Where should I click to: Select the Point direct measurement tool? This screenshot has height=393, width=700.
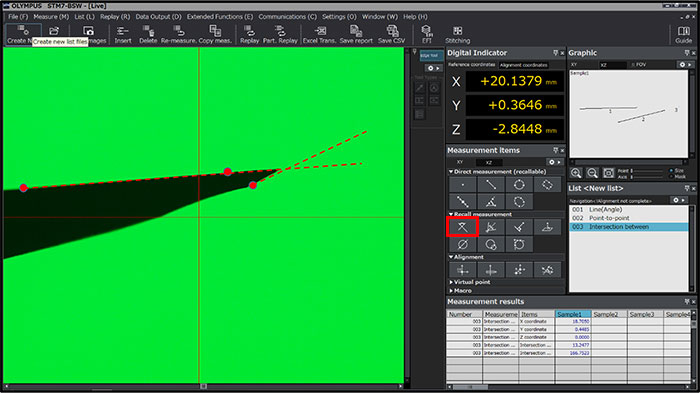tap(462, 184)
